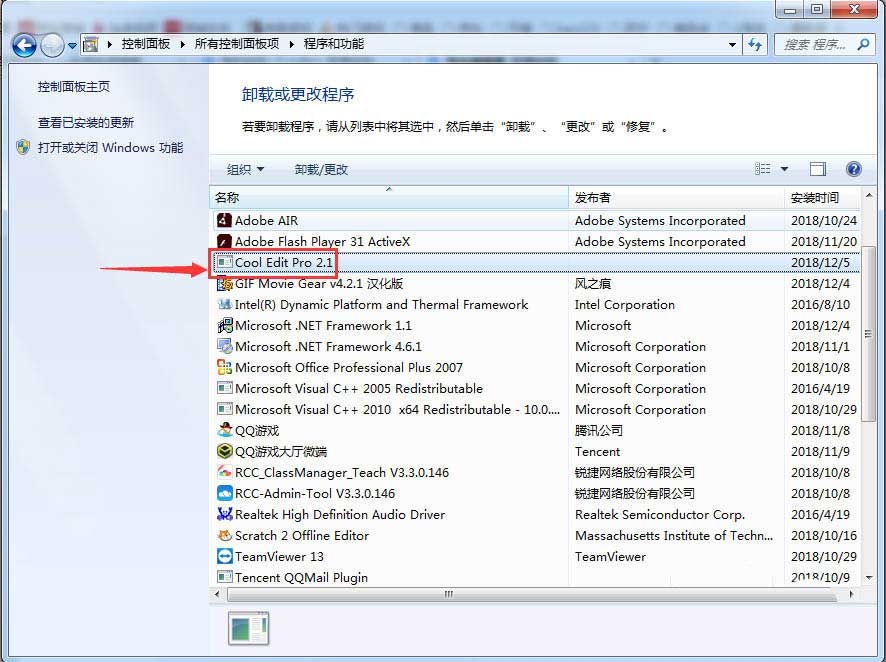Screen dimensions: 886x662
Task: Click Adobe Flash Player 31 ActiveX icon
Action: pyautogui.click(x=224, y=241)
